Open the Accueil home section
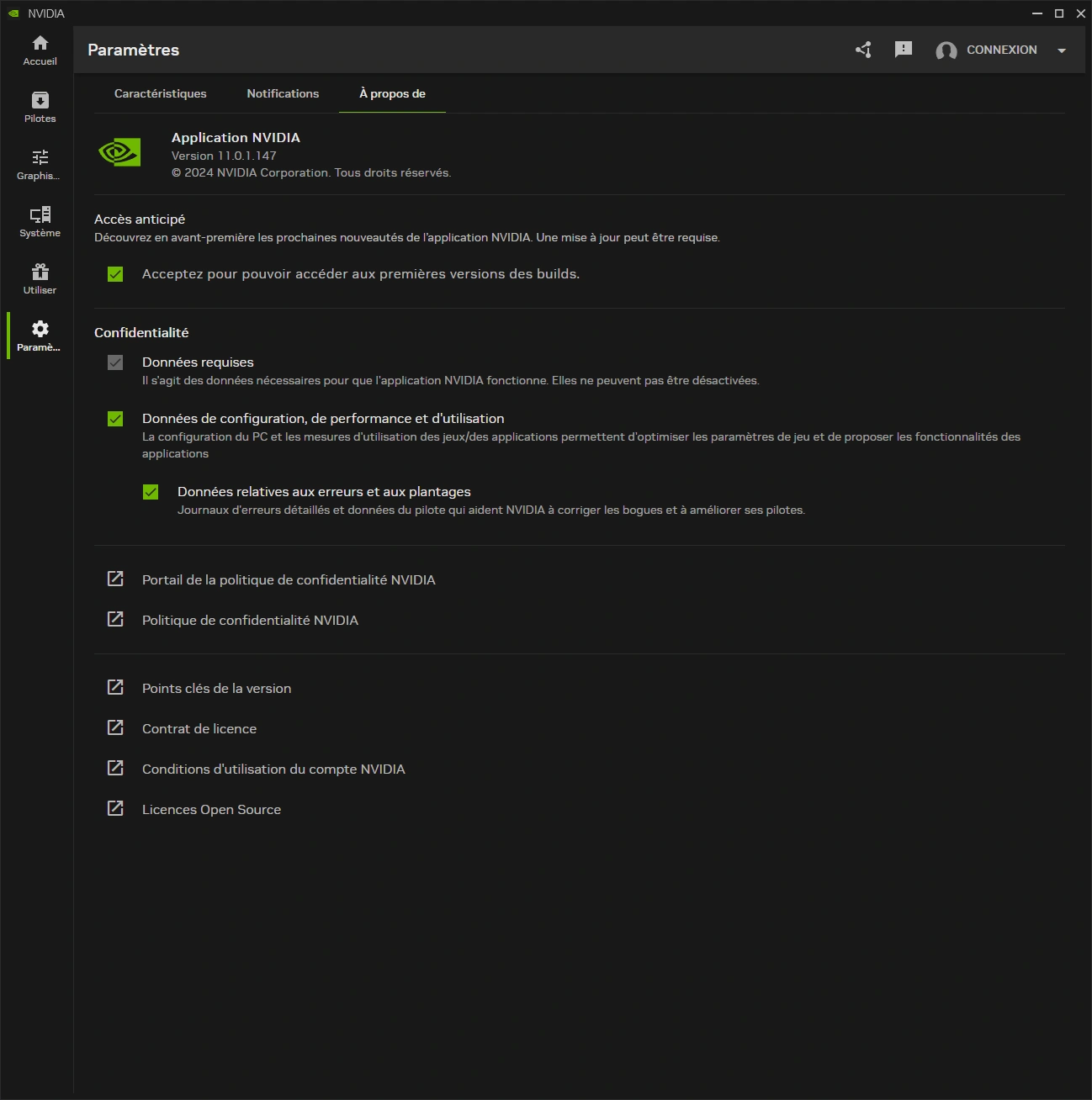Viewport: 1092px width, 1100px height. (40, 50)
